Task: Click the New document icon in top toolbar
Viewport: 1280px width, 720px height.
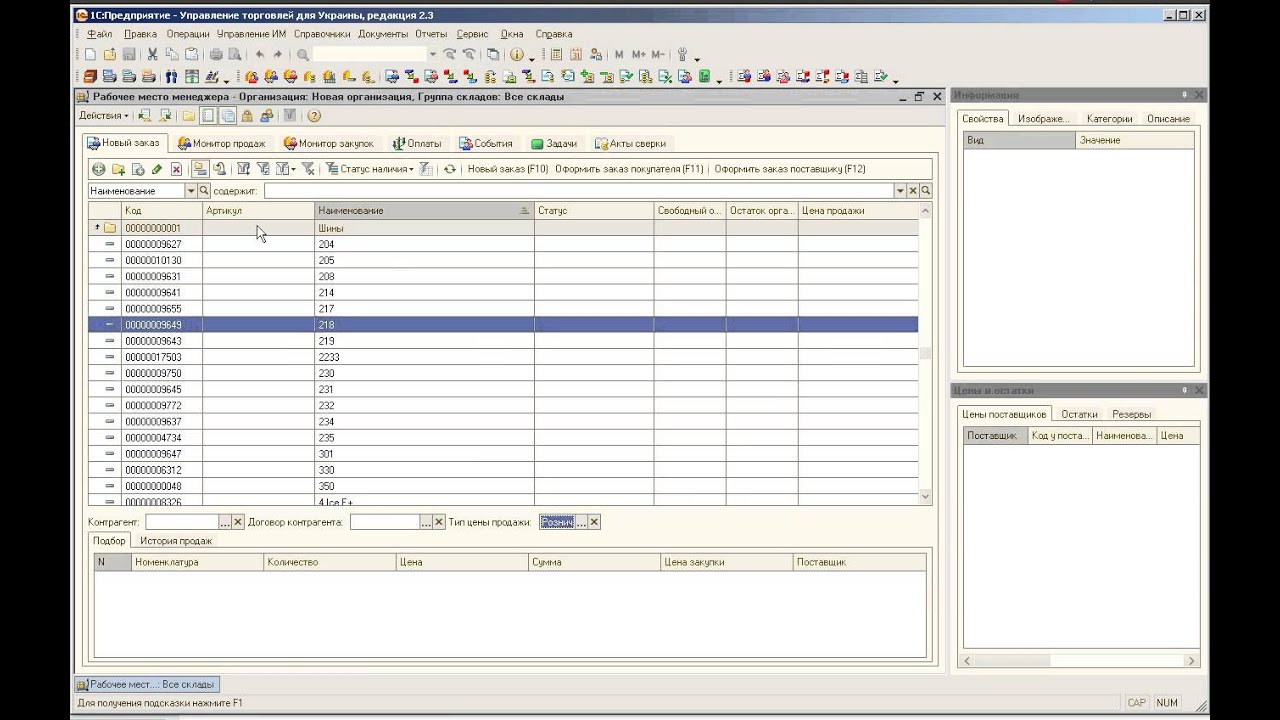Action: pos(90,54)
